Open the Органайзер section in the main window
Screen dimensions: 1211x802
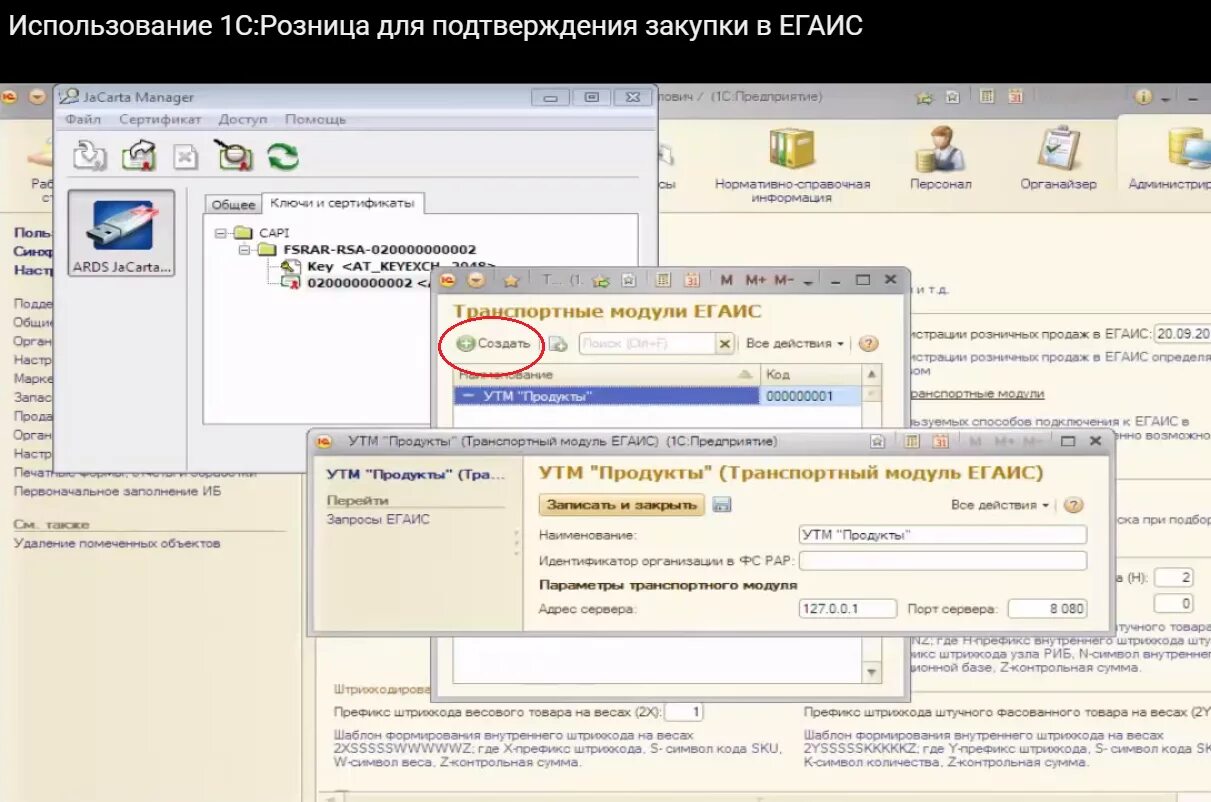coord(1058,158)
